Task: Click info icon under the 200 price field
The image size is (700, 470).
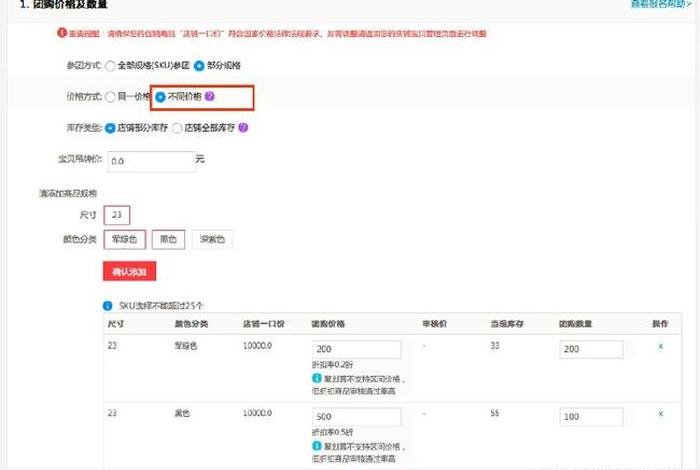Action: [x=317, y=378]
